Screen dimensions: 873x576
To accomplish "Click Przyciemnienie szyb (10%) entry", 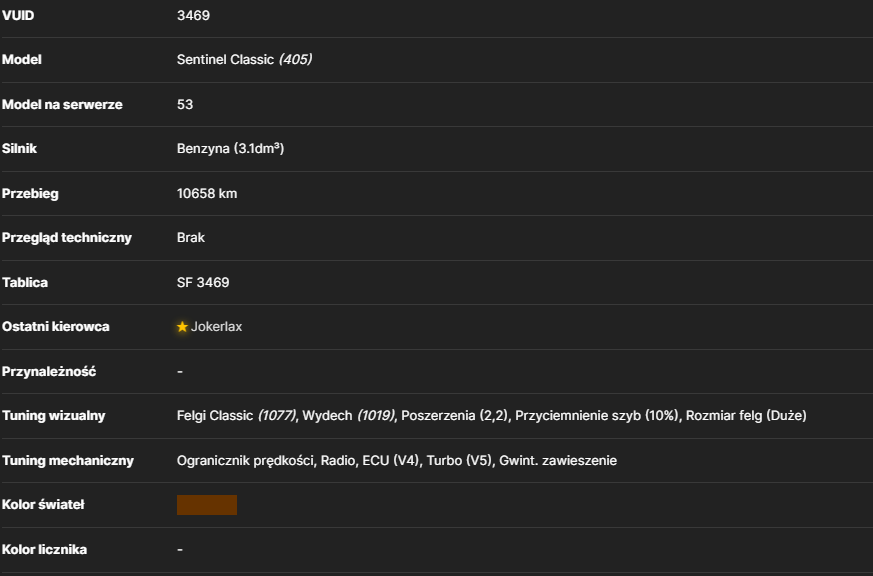I will point(597,416).
